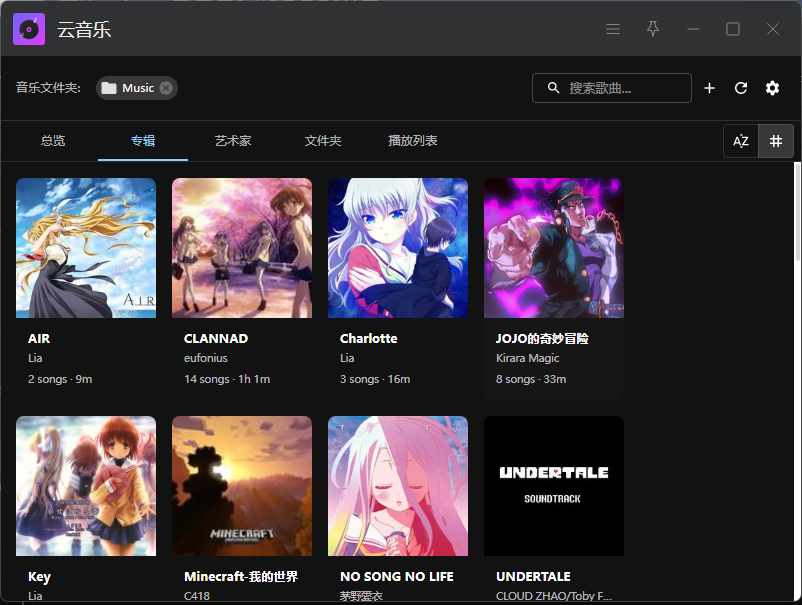The height and width of the screenshot is (605, 802).
Task: Click artist Kirara Magic
Action: (x=527, y=358)
